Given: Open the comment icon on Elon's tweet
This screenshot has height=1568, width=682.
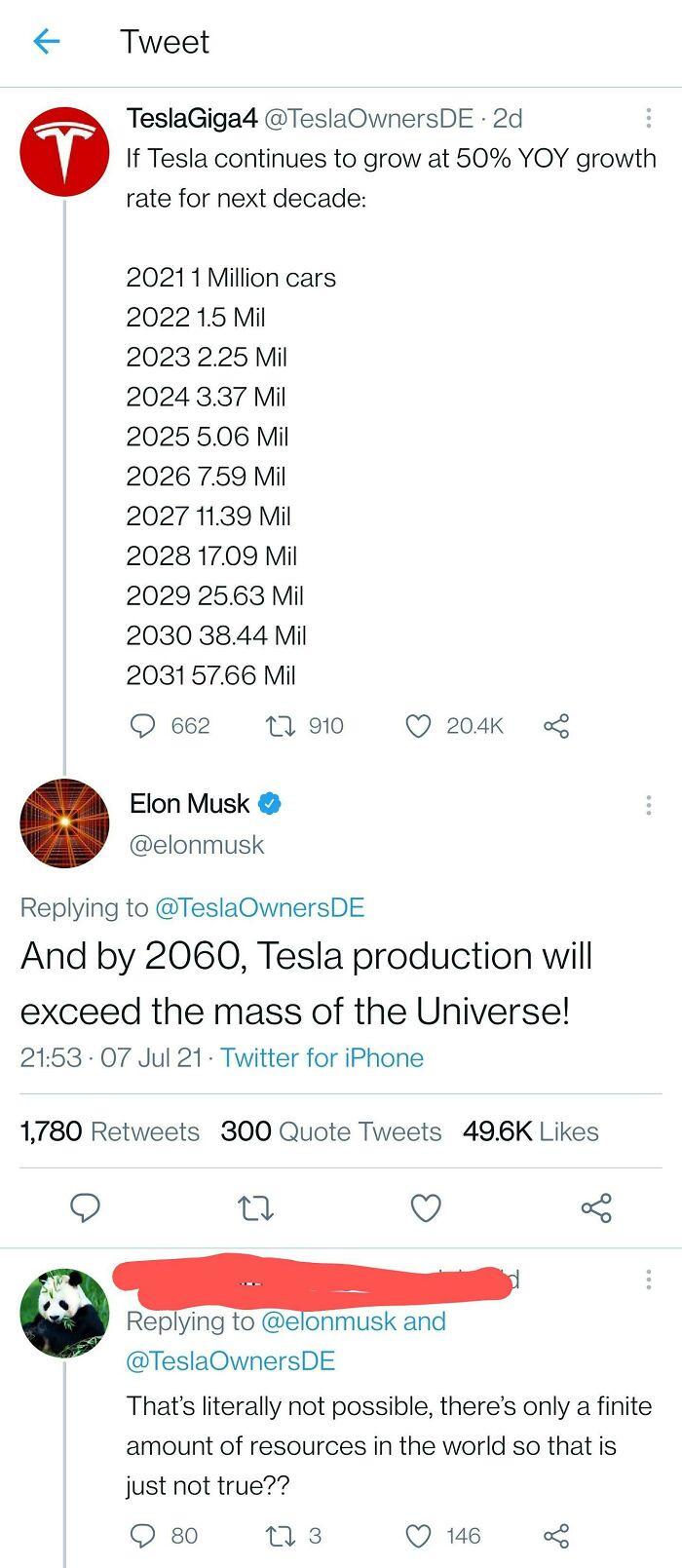Looking at the screenshot, I should click(86, 1208).
